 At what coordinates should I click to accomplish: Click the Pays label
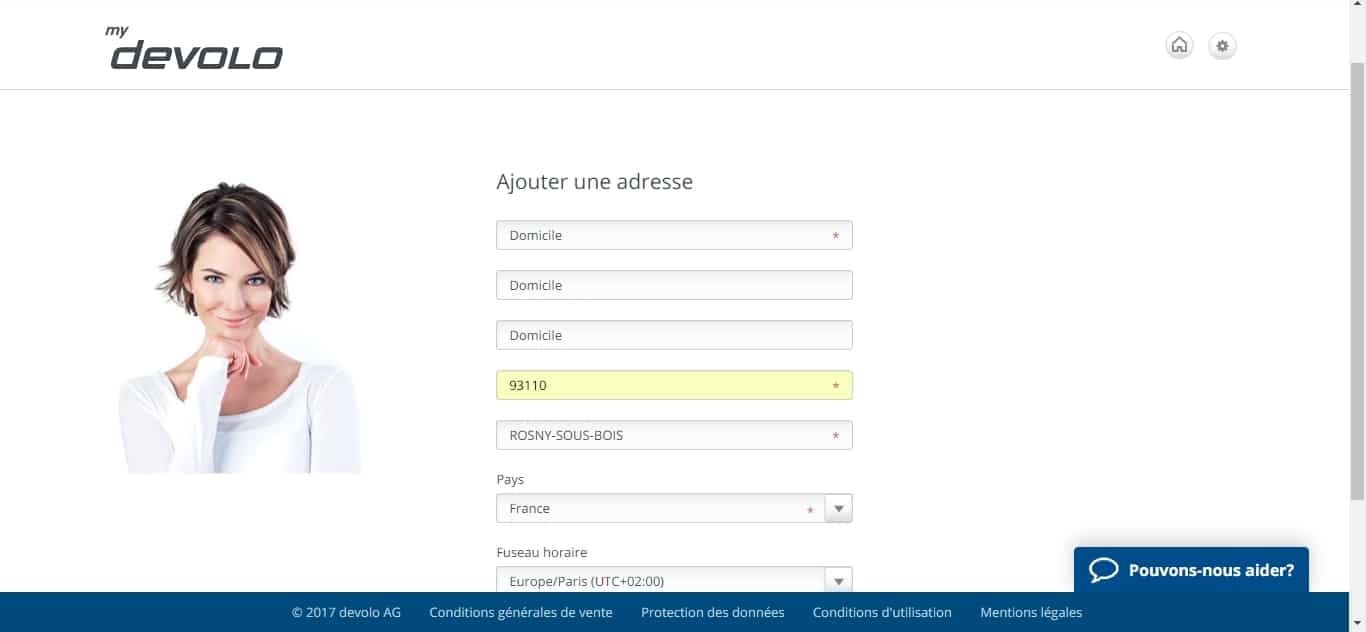[510, 480]
